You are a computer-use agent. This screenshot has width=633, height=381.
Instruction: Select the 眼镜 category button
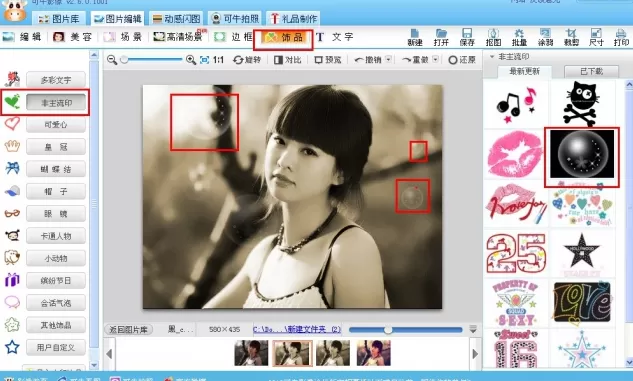click(x=56, y=214)
